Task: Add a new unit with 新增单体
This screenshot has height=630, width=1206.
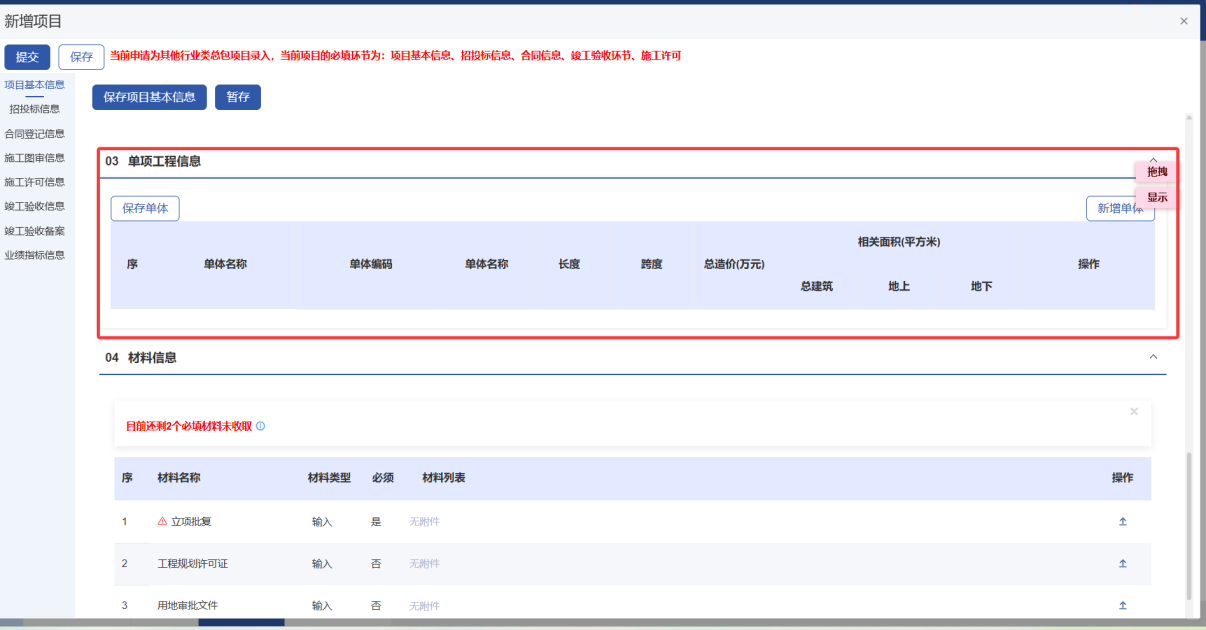Action: (x=1119, y=208)
